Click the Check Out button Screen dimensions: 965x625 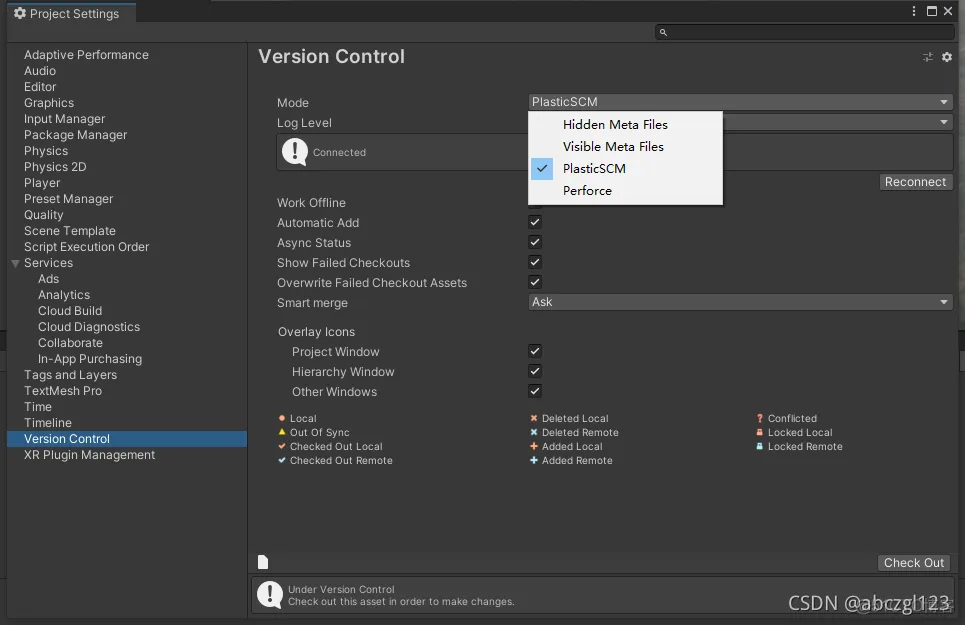(914, 563)
